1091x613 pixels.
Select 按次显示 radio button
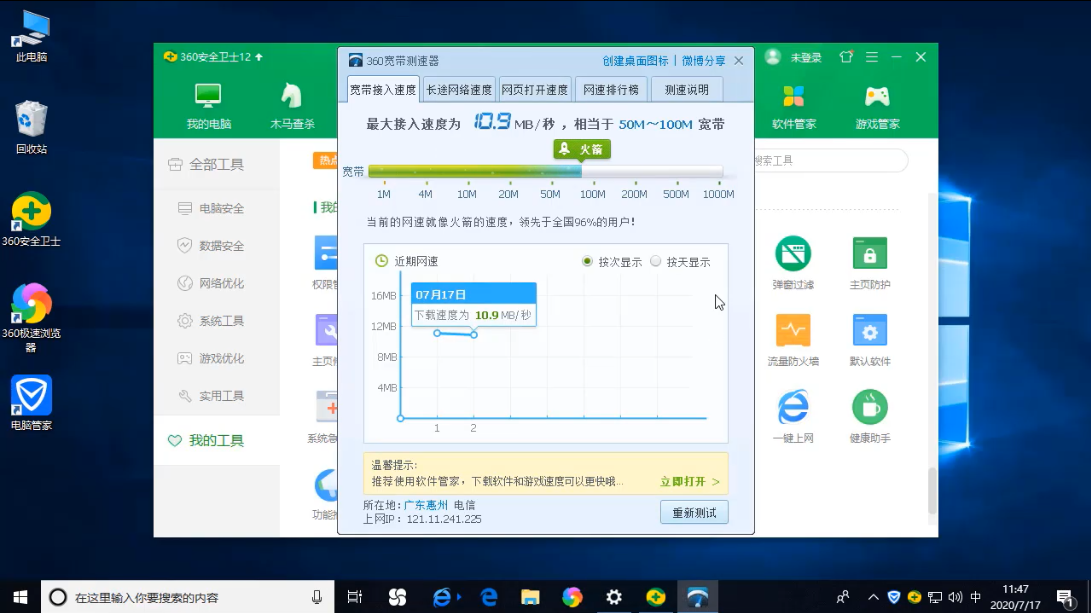tap(588, 262)
